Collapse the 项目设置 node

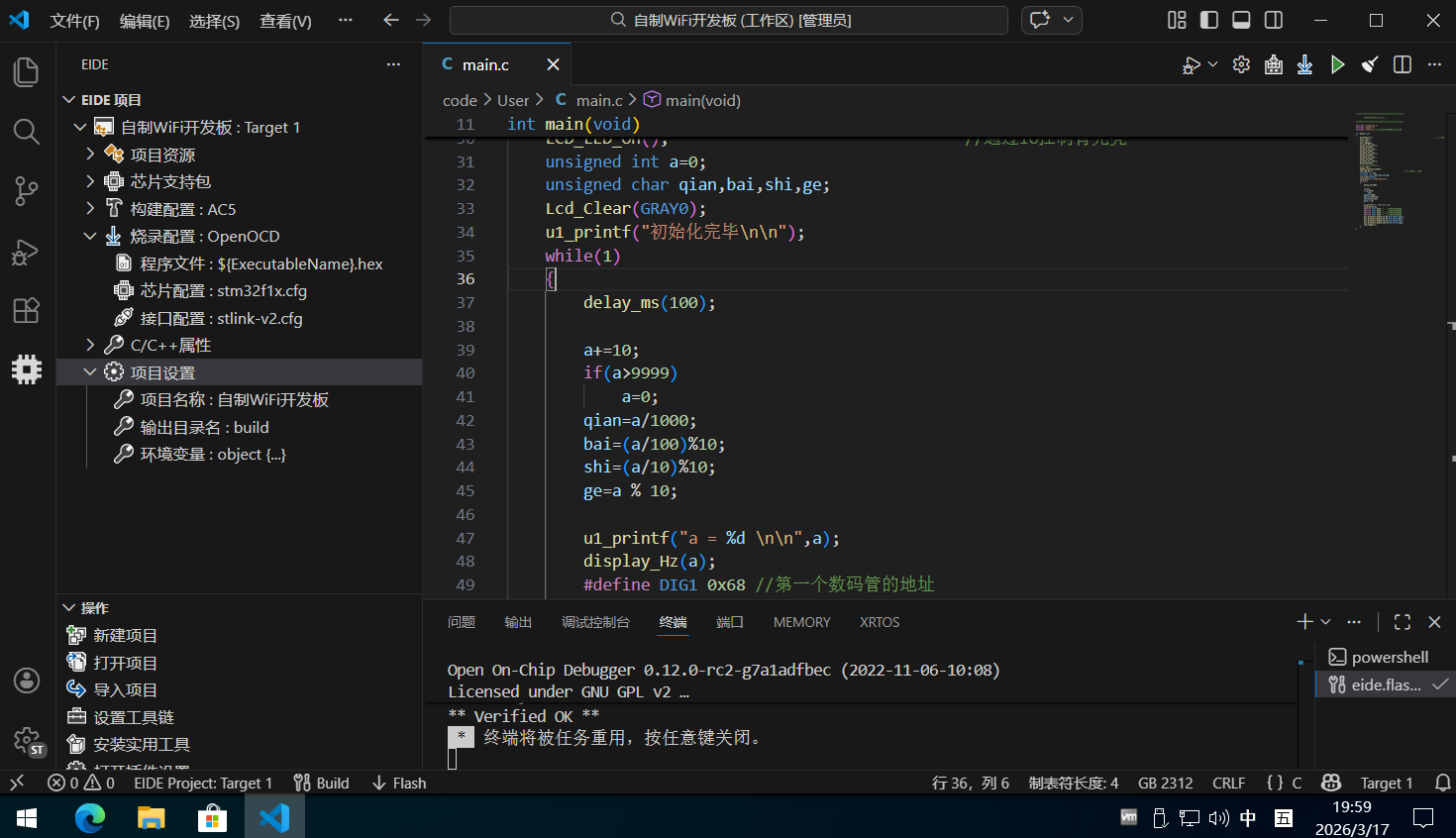pos(90,372)
